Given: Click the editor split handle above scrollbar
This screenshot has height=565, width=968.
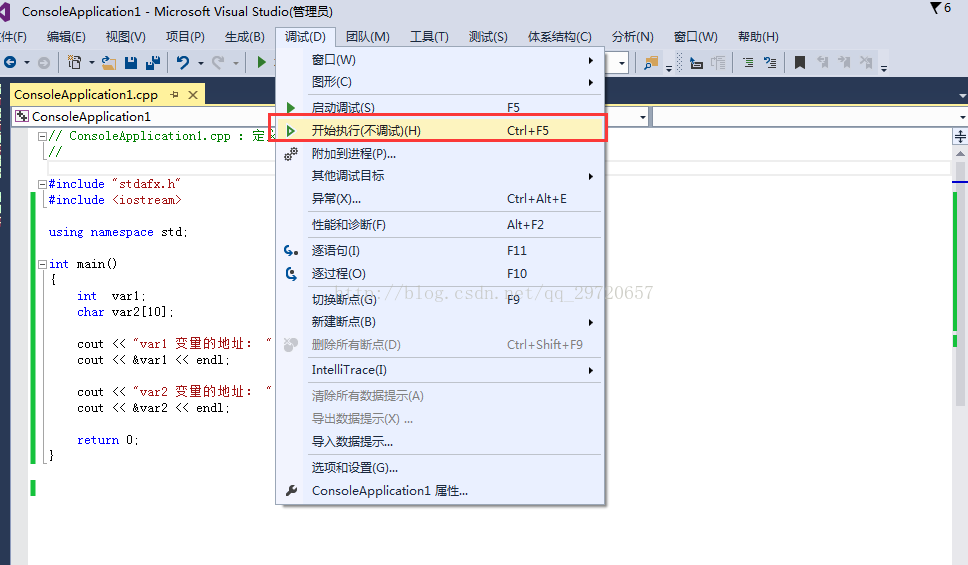Looking at the screenshot, I should [960, 137].
